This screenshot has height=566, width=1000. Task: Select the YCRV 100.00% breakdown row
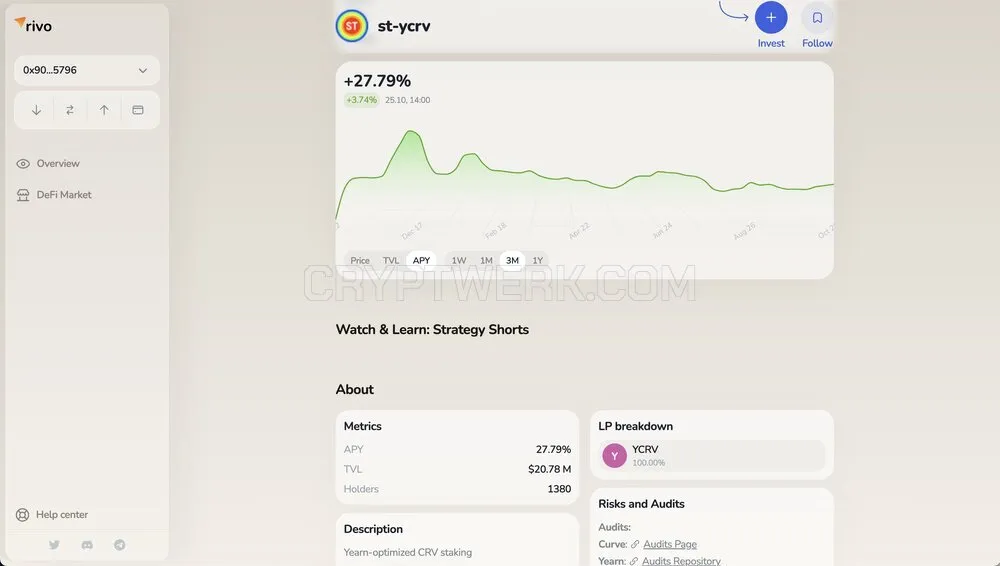pyautogui.click(x=712, y=456)
